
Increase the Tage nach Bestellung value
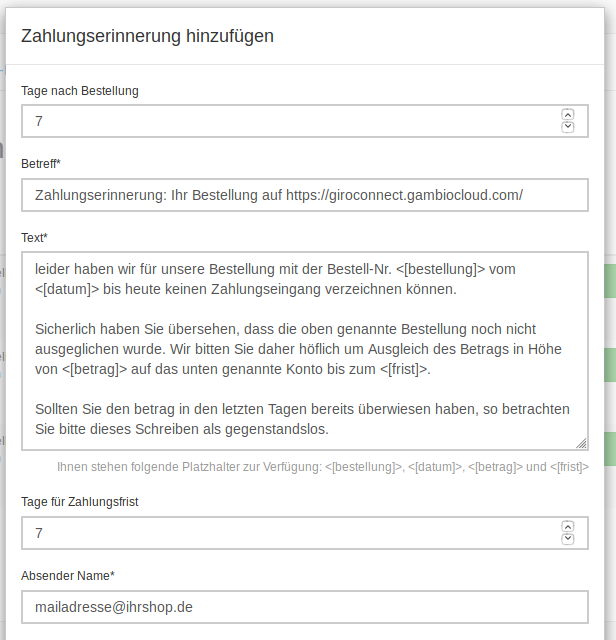coord(568,115)
